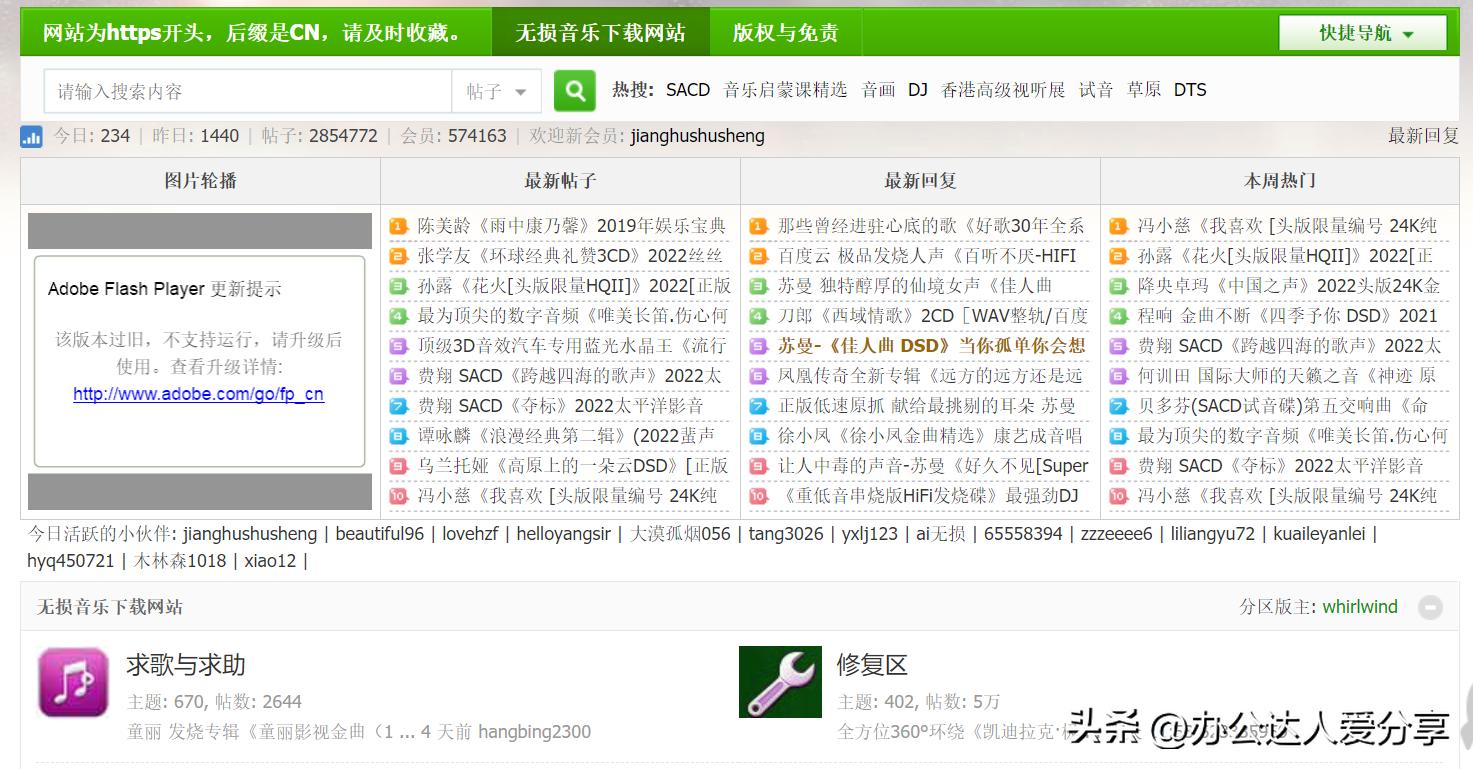Viewport: 1473px width, 769px height.
Task: Switch to the 版权与免责 tab
Action: click(x=786, y=31)
